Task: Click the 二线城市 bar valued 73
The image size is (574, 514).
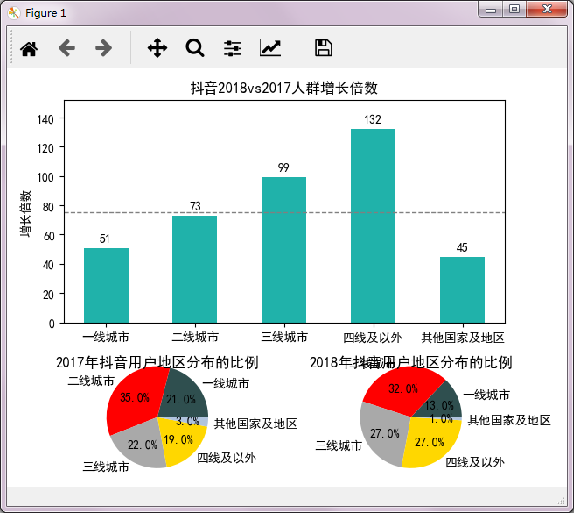Action: (x=194, y=270)
